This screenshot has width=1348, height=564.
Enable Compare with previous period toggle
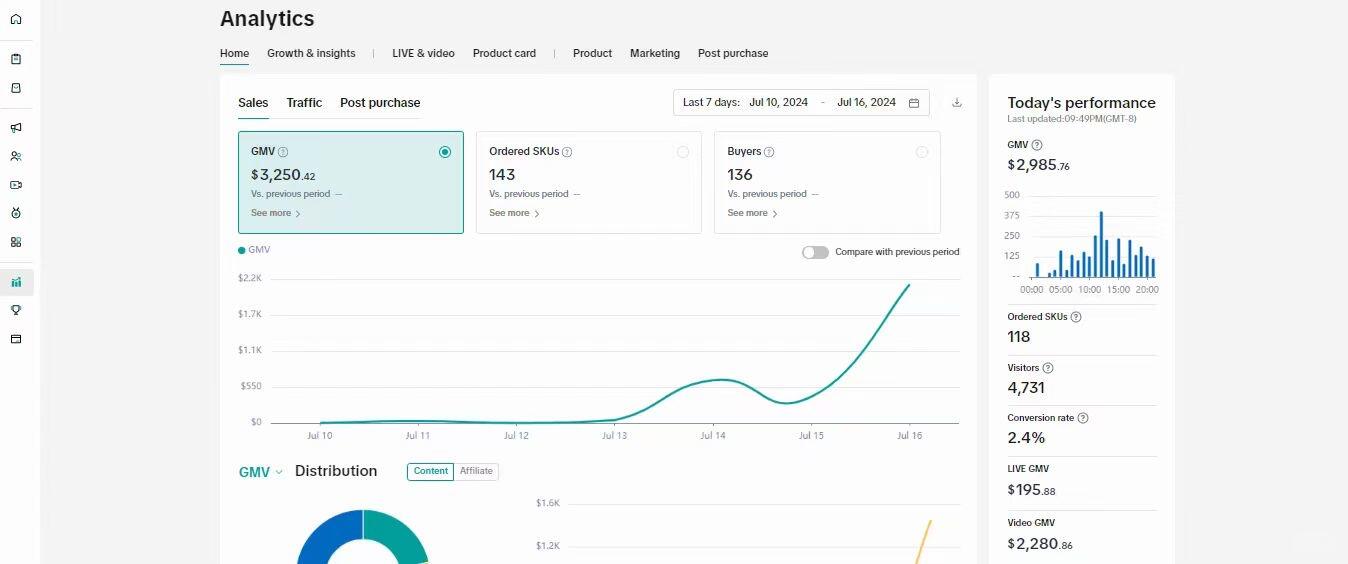coord(815,252)
